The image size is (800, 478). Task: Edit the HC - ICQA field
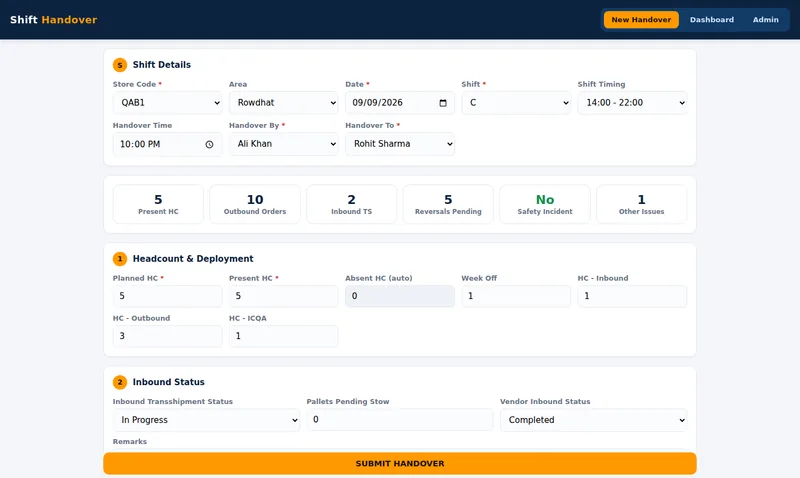click(x=283, y=336)
